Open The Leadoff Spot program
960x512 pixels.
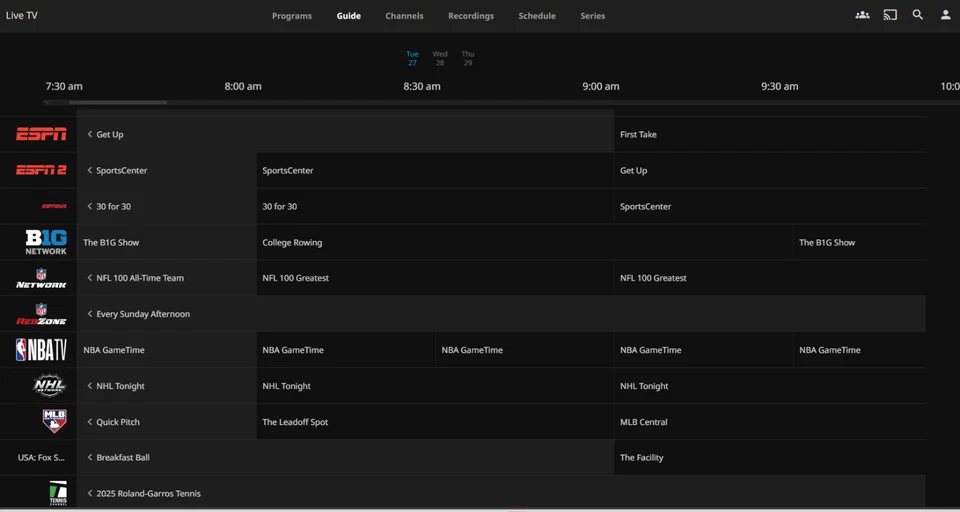coord(435,421)
